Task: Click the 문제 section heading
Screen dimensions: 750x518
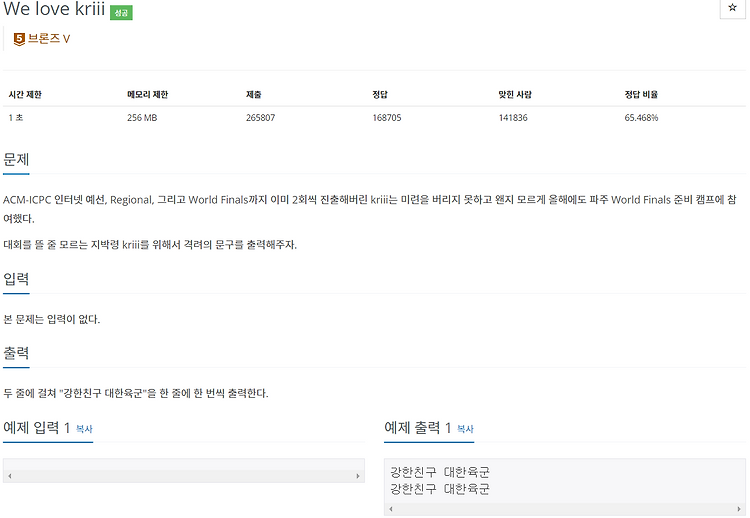Action: point(16,159)
